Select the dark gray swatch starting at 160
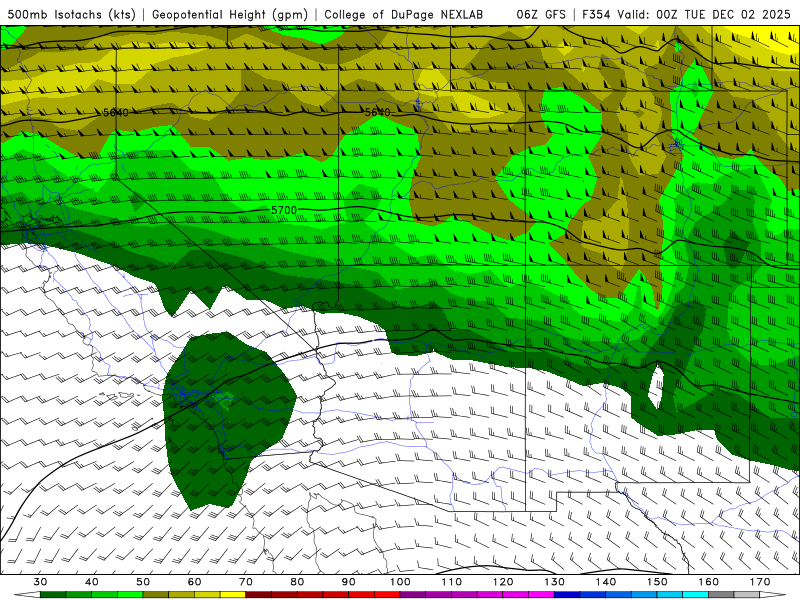The image size is (800, 600). coord(721,595)
